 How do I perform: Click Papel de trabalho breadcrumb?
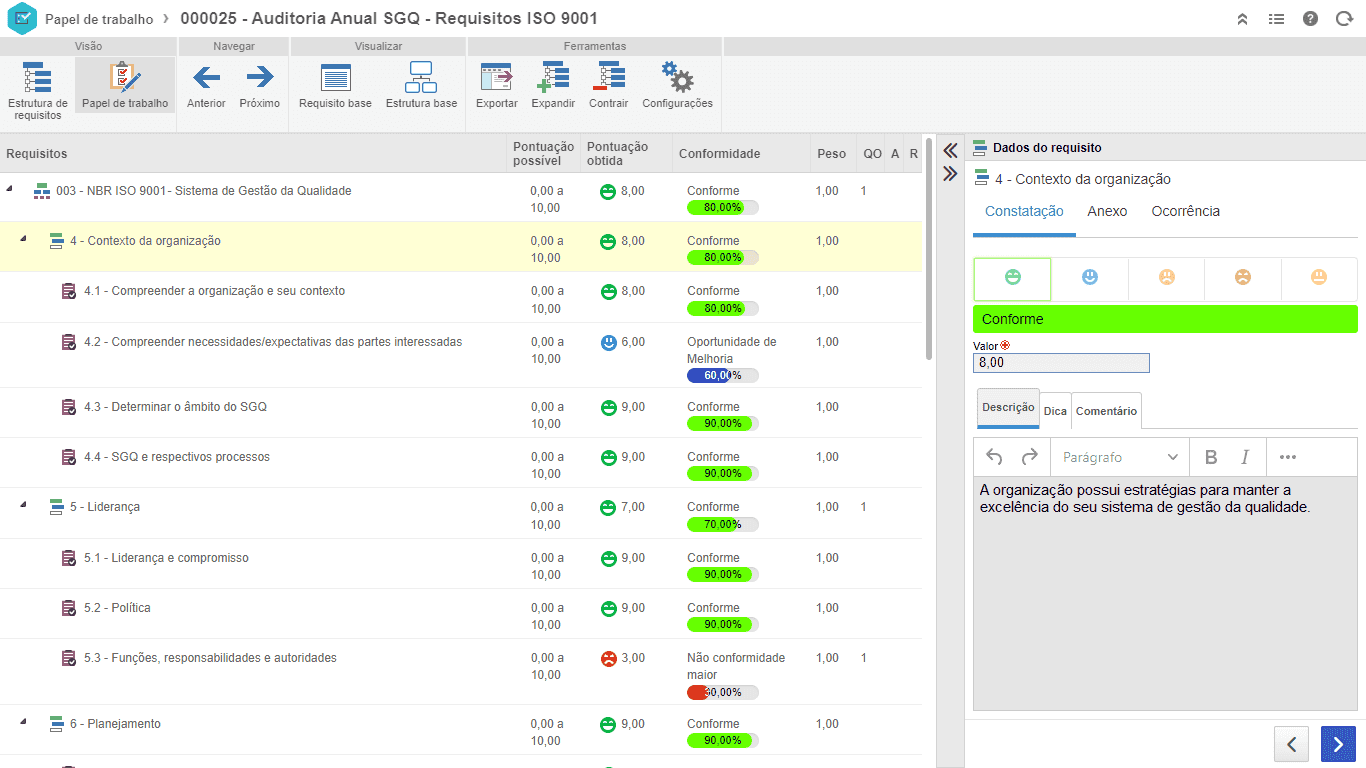coord(99,19)
